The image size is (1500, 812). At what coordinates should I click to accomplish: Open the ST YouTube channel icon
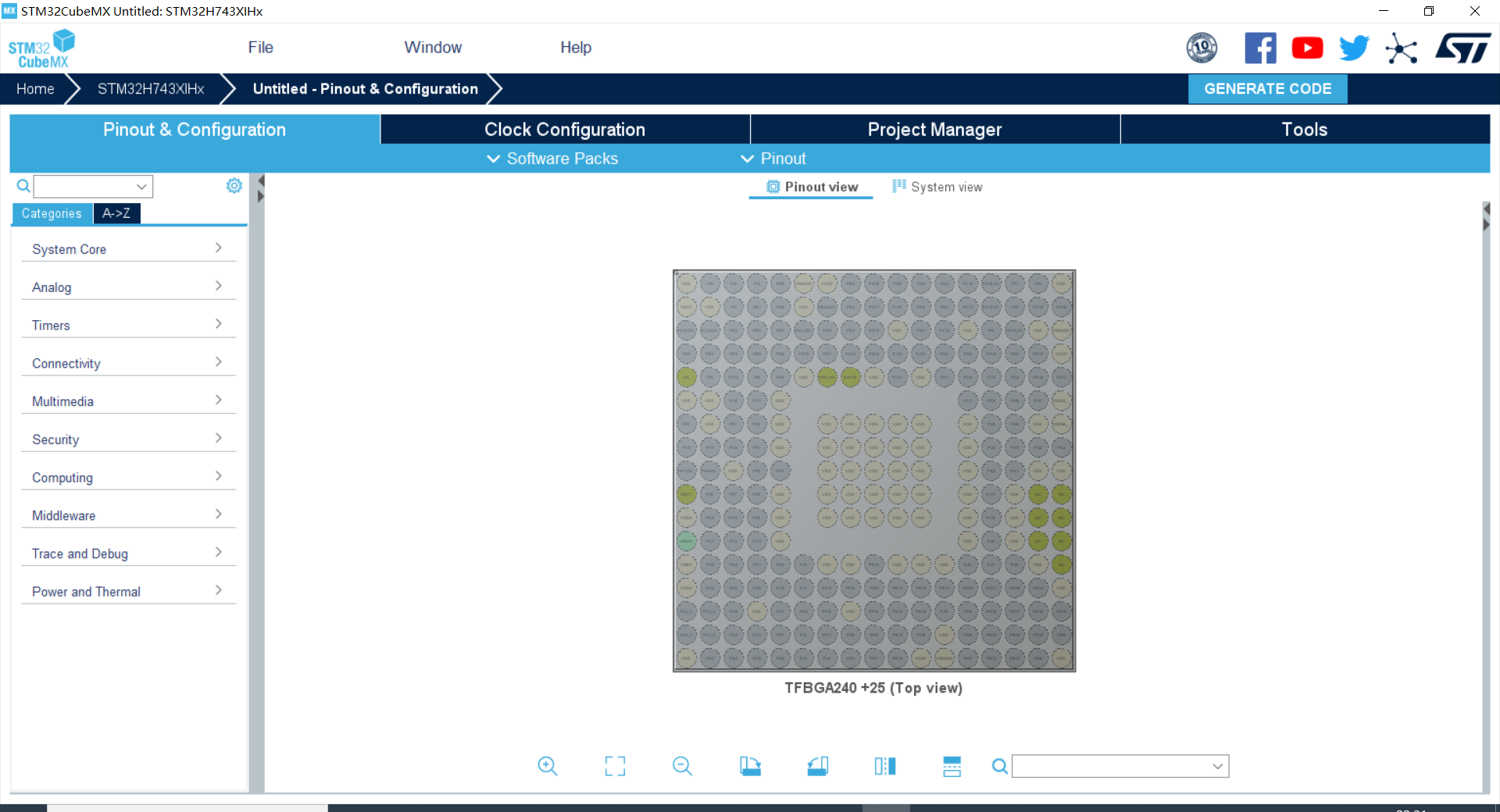click(1307, 48)
